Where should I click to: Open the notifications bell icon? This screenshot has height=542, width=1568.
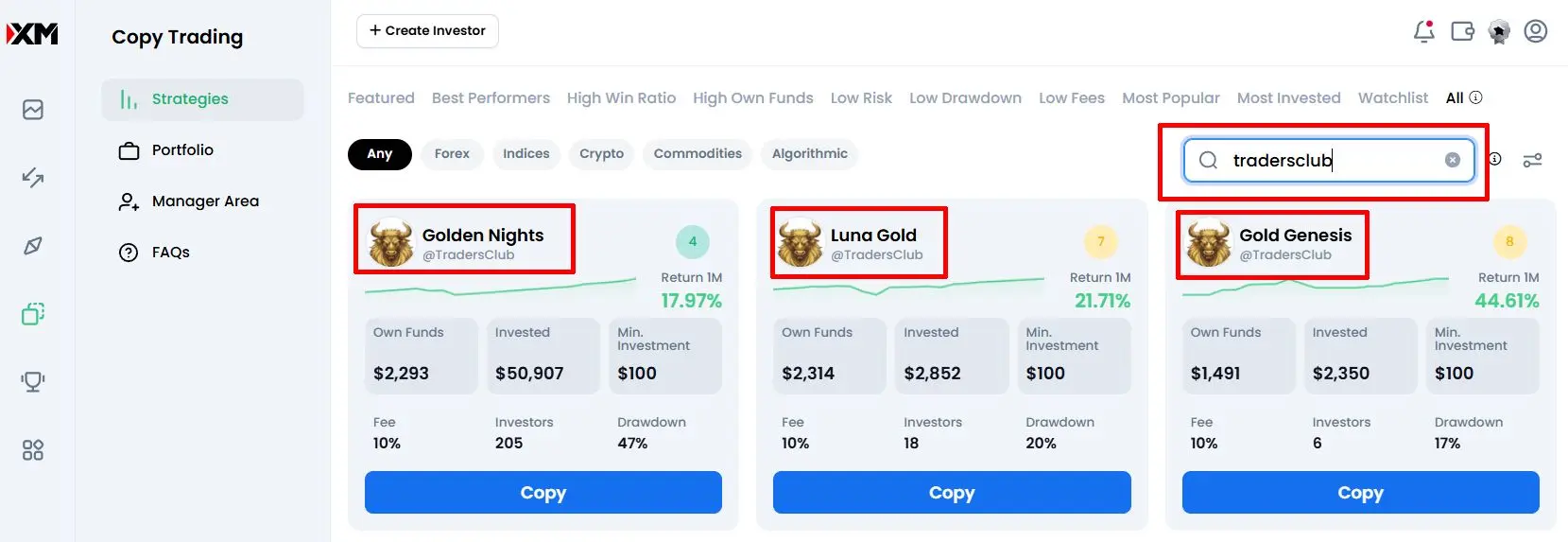click(x=1423, y=31)
